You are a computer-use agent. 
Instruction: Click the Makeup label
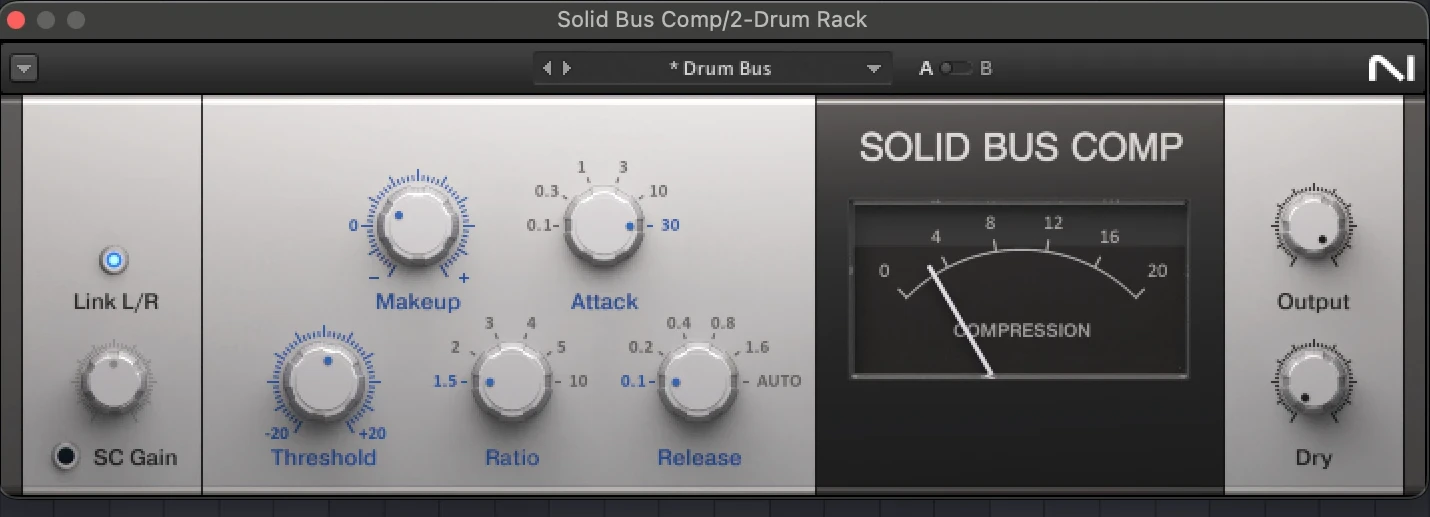(x=418, y=301)
